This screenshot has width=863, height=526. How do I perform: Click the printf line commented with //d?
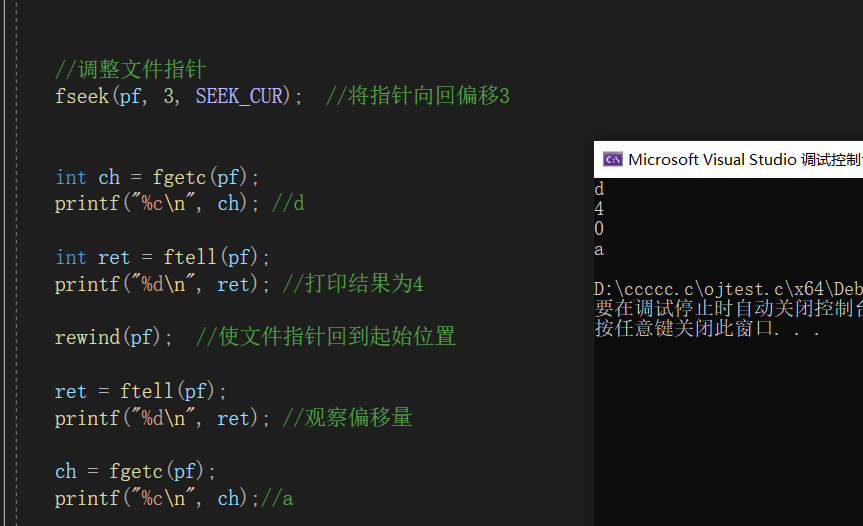pos(179,204)
